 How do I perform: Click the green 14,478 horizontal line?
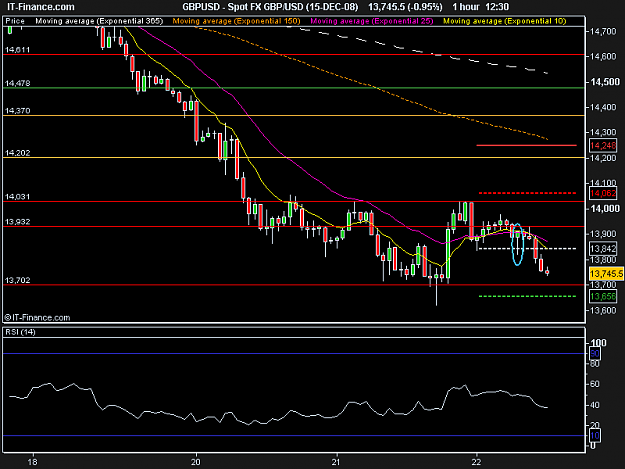(x=294, y=88)
